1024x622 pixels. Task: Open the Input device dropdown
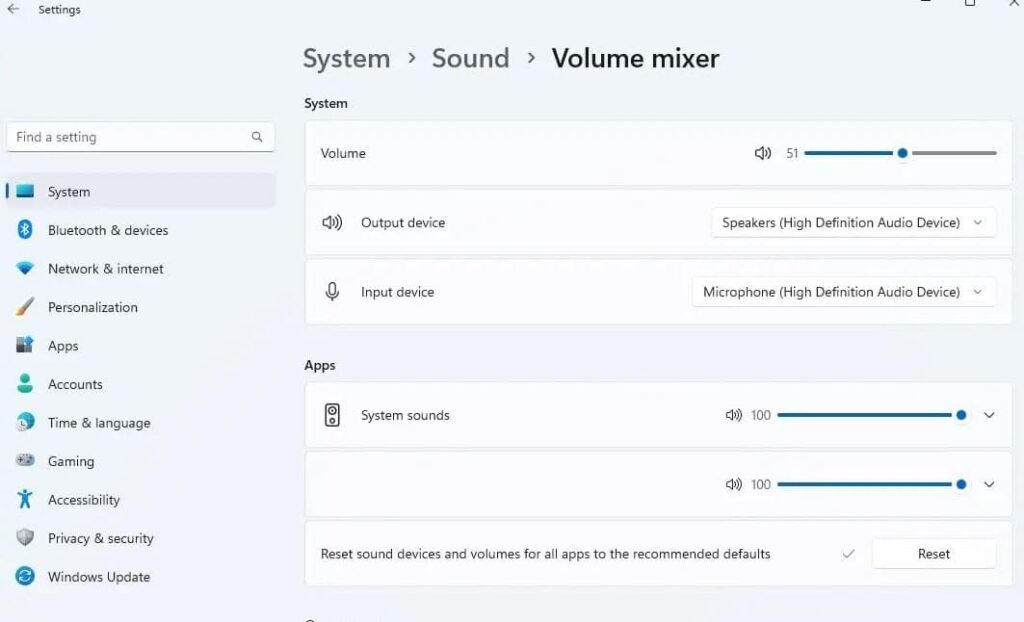843,292
